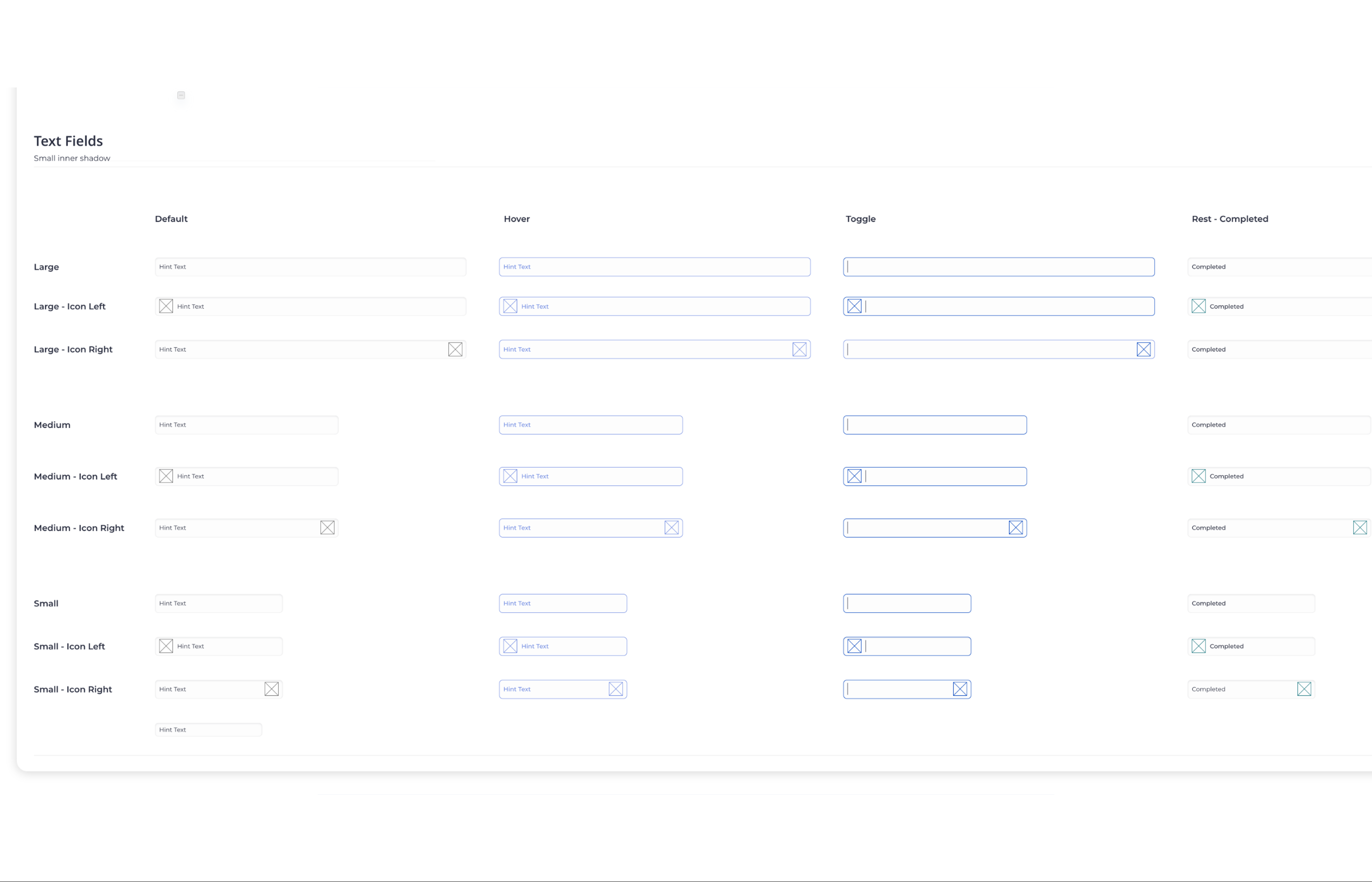The width and height of the screenshot is (1372, 882).
Task: Click the left icon in Hover Large - Icon Left field
Action: click(x=510, y=306)
